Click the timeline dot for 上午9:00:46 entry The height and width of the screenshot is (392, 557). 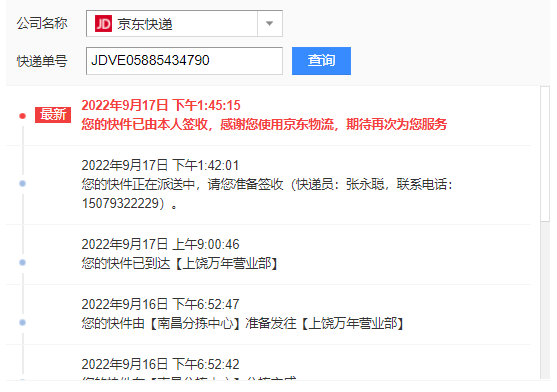[22, 262]
